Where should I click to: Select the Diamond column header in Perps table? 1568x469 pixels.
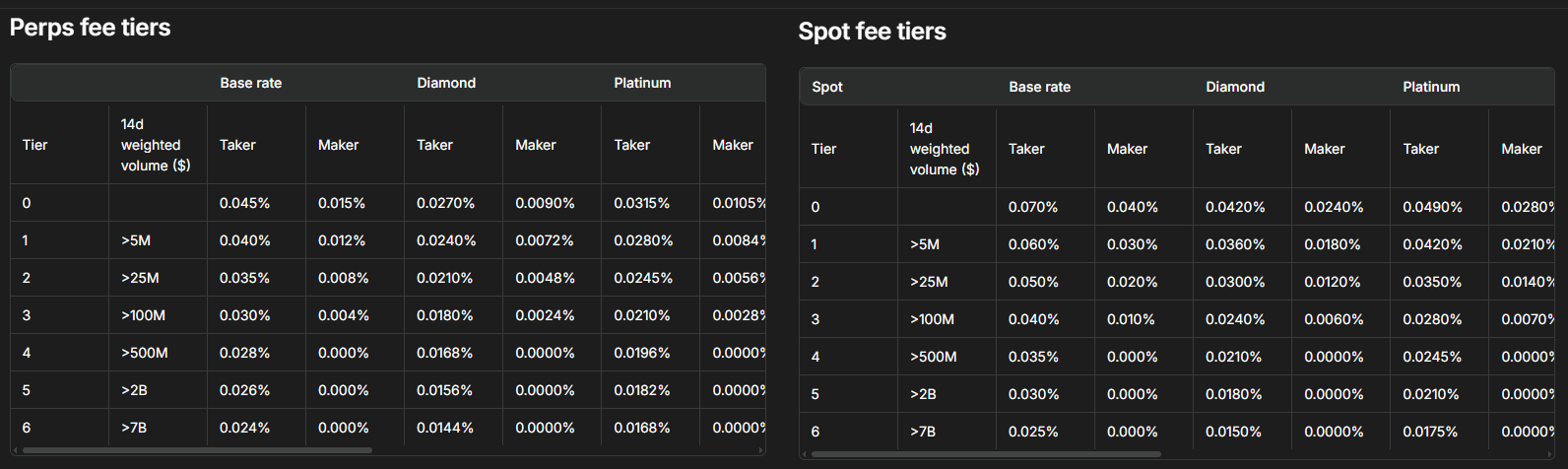446,83
